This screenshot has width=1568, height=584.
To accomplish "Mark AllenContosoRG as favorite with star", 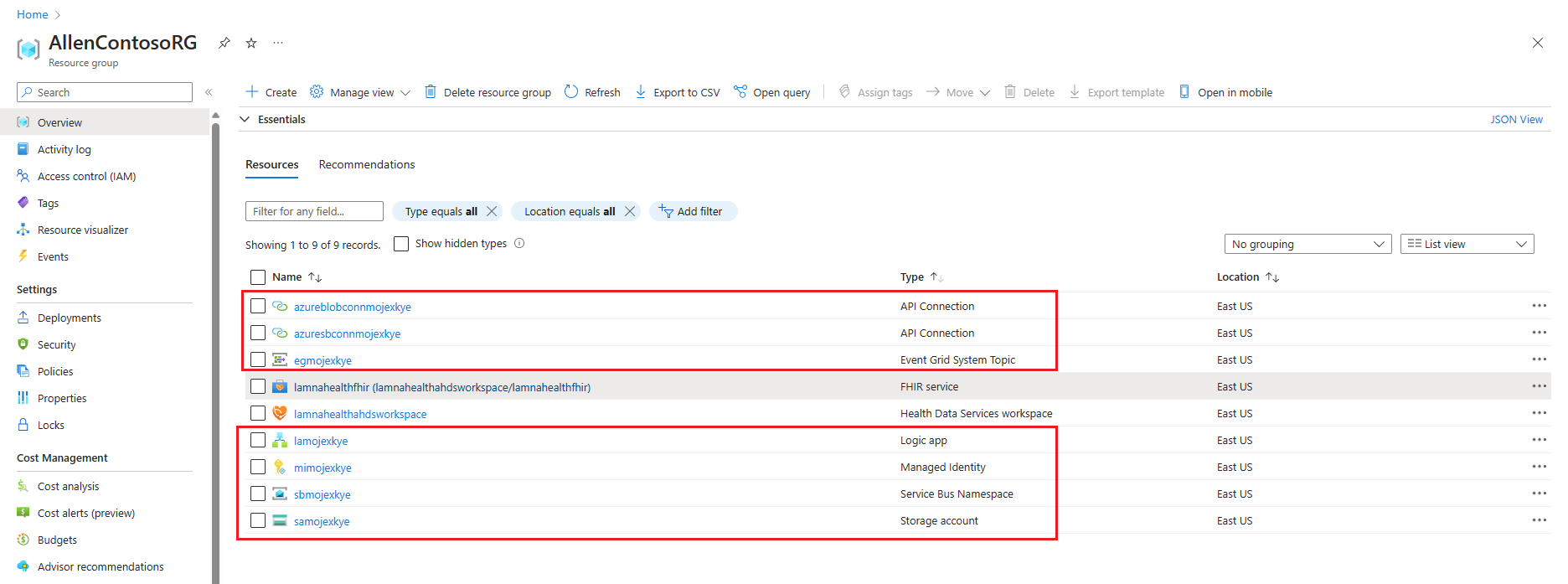I will [251, 43].
